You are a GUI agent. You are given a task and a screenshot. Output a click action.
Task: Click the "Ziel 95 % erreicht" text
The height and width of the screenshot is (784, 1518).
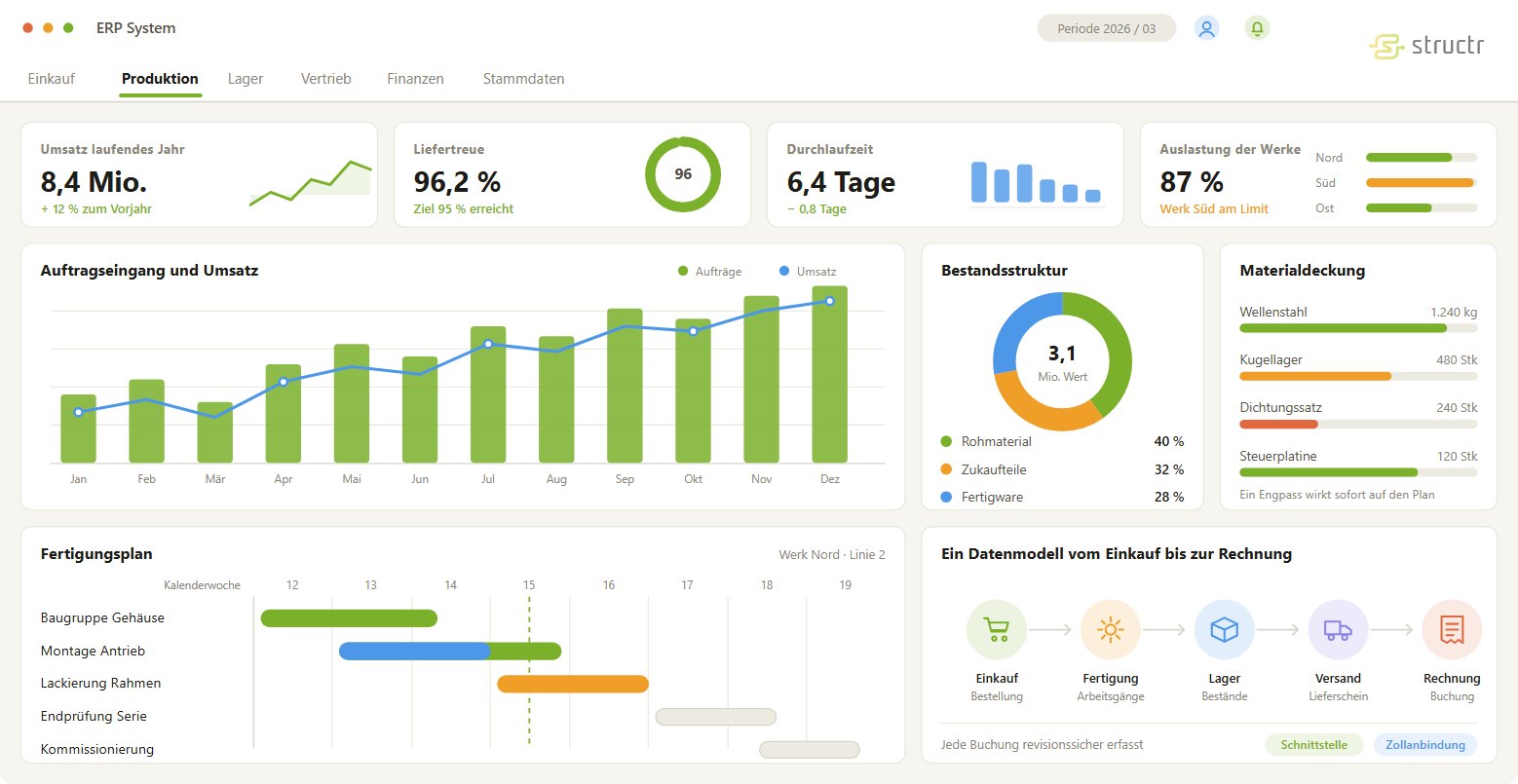click(463, 208)
